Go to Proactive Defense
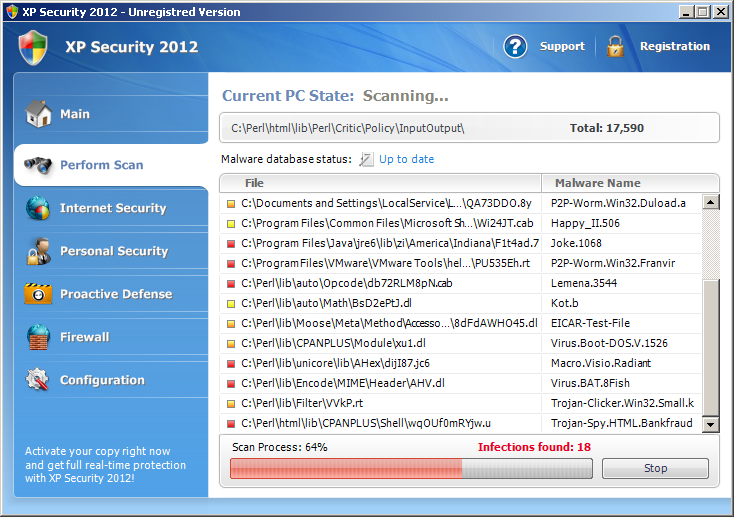 pyautogui.click(x=111, y=294)
